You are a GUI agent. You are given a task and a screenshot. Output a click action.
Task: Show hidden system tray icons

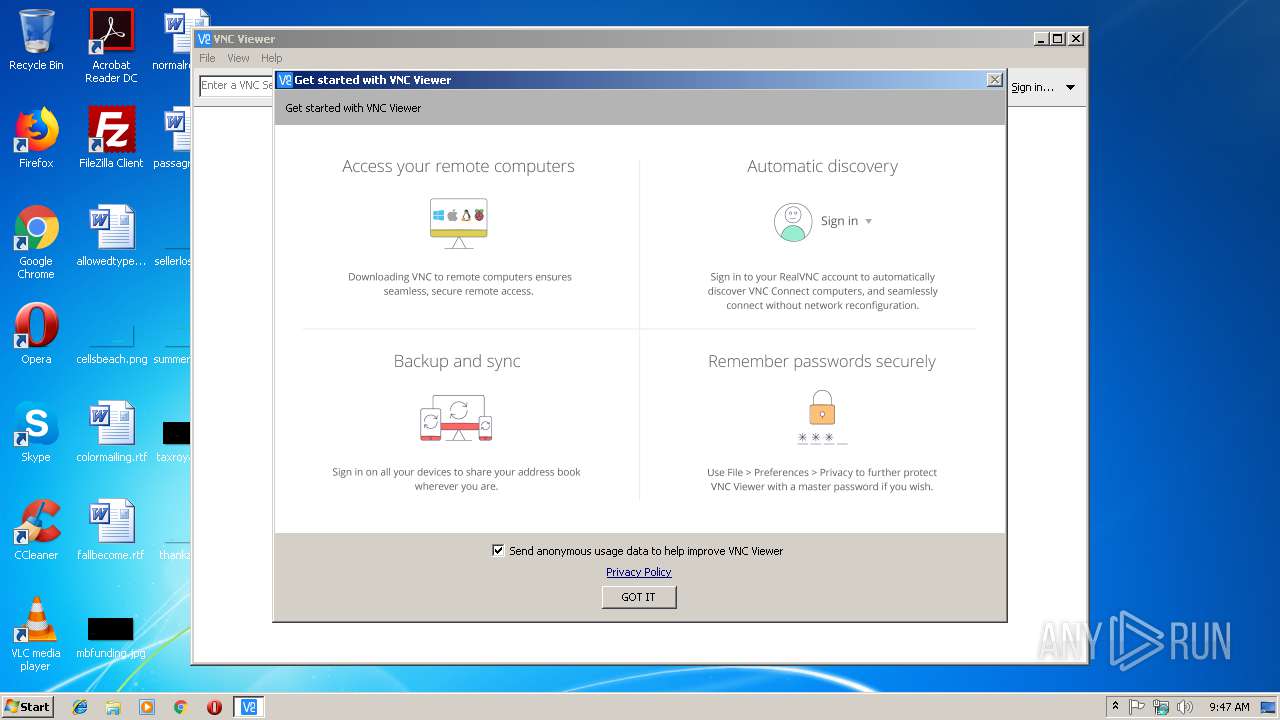pos(1115,707)
